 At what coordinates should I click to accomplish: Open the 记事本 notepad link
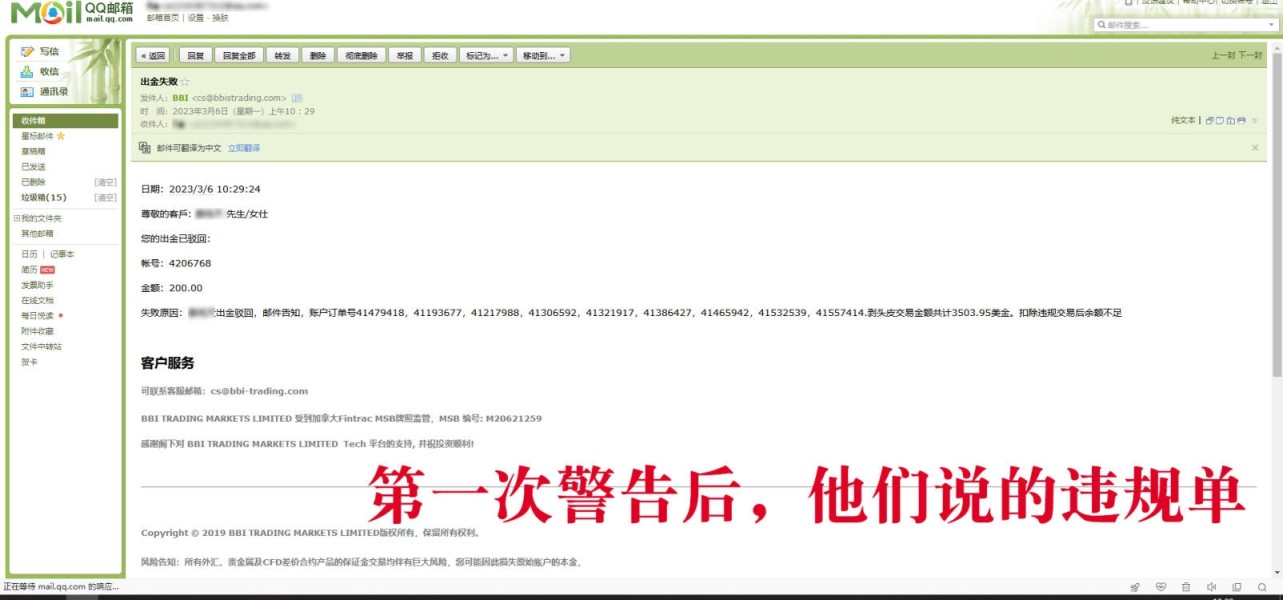click(x=62, y=254)
